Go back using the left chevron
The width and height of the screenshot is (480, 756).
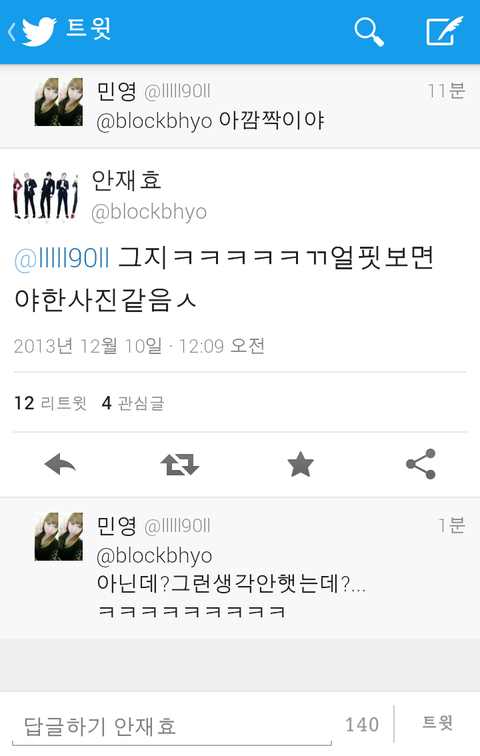pos(12,32)
